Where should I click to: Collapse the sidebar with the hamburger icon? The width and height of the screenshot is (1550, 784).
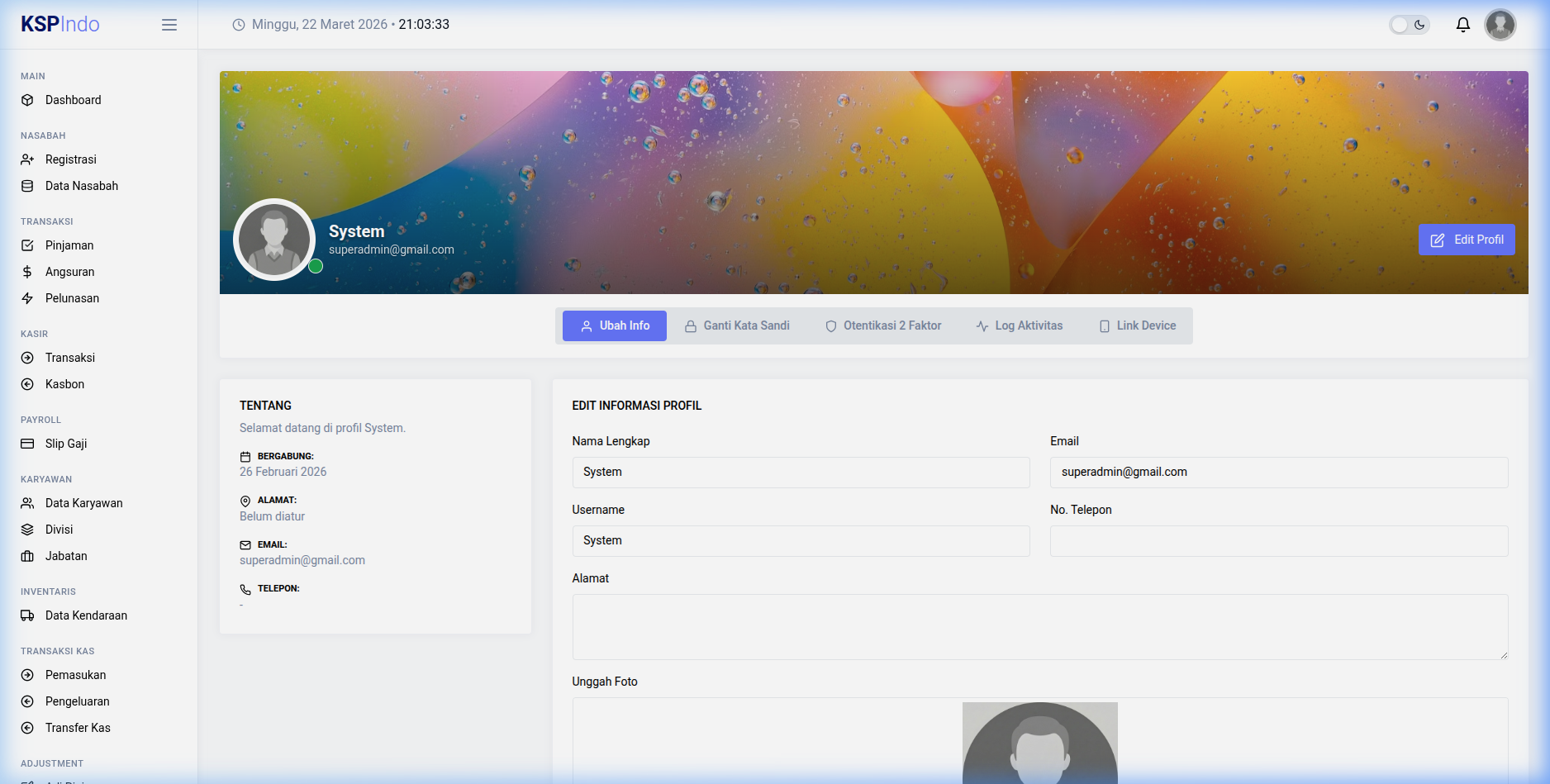169,25
